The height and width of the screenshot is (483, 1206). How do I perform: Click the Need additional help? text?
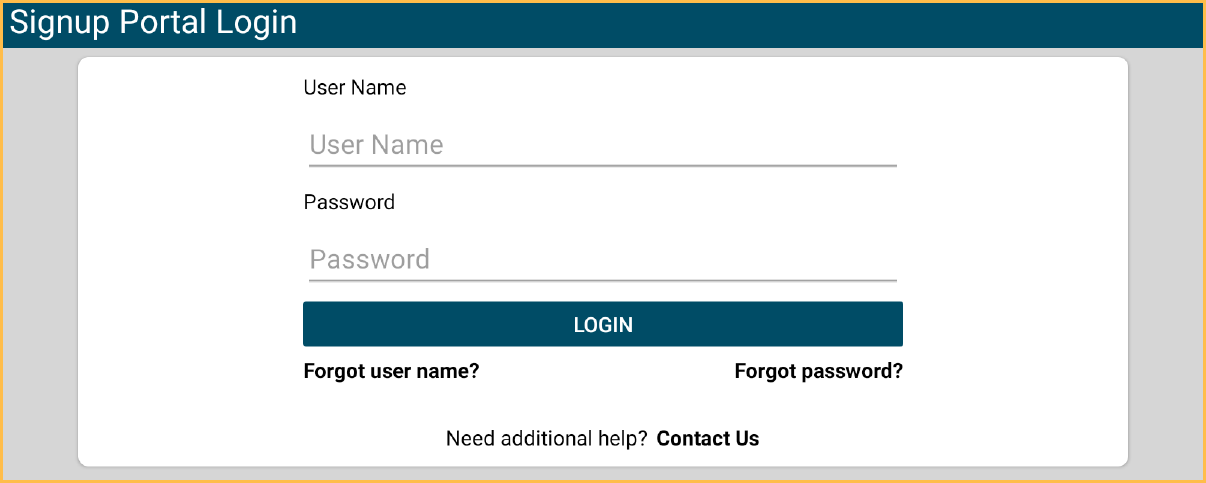(x=546, y=439)
